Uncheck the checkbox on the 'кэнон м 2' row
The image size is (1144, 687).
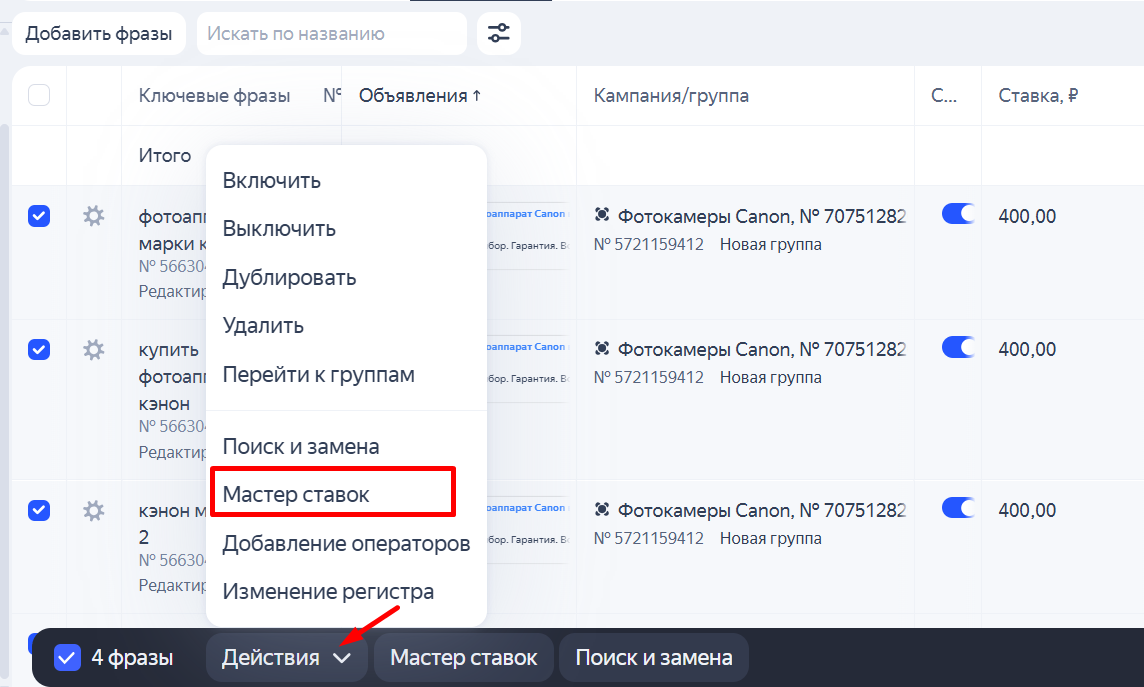(38, 511)
